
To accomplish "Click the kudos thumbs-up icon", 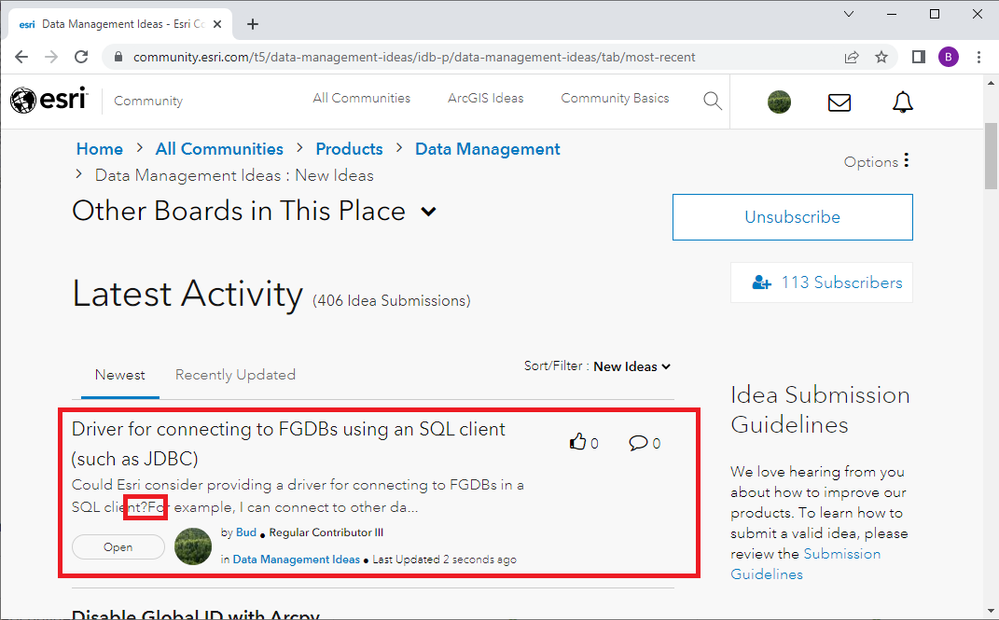I will (x=577, y=443).
